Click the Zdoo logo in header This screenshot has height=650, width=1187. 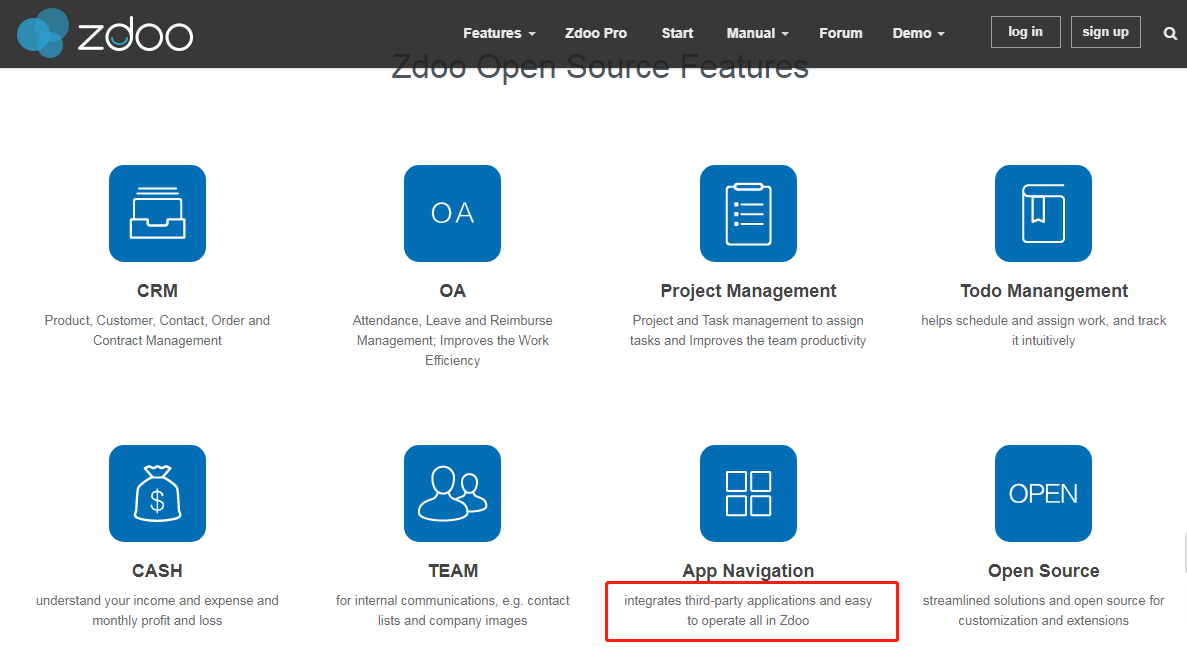tap(105, 33)
